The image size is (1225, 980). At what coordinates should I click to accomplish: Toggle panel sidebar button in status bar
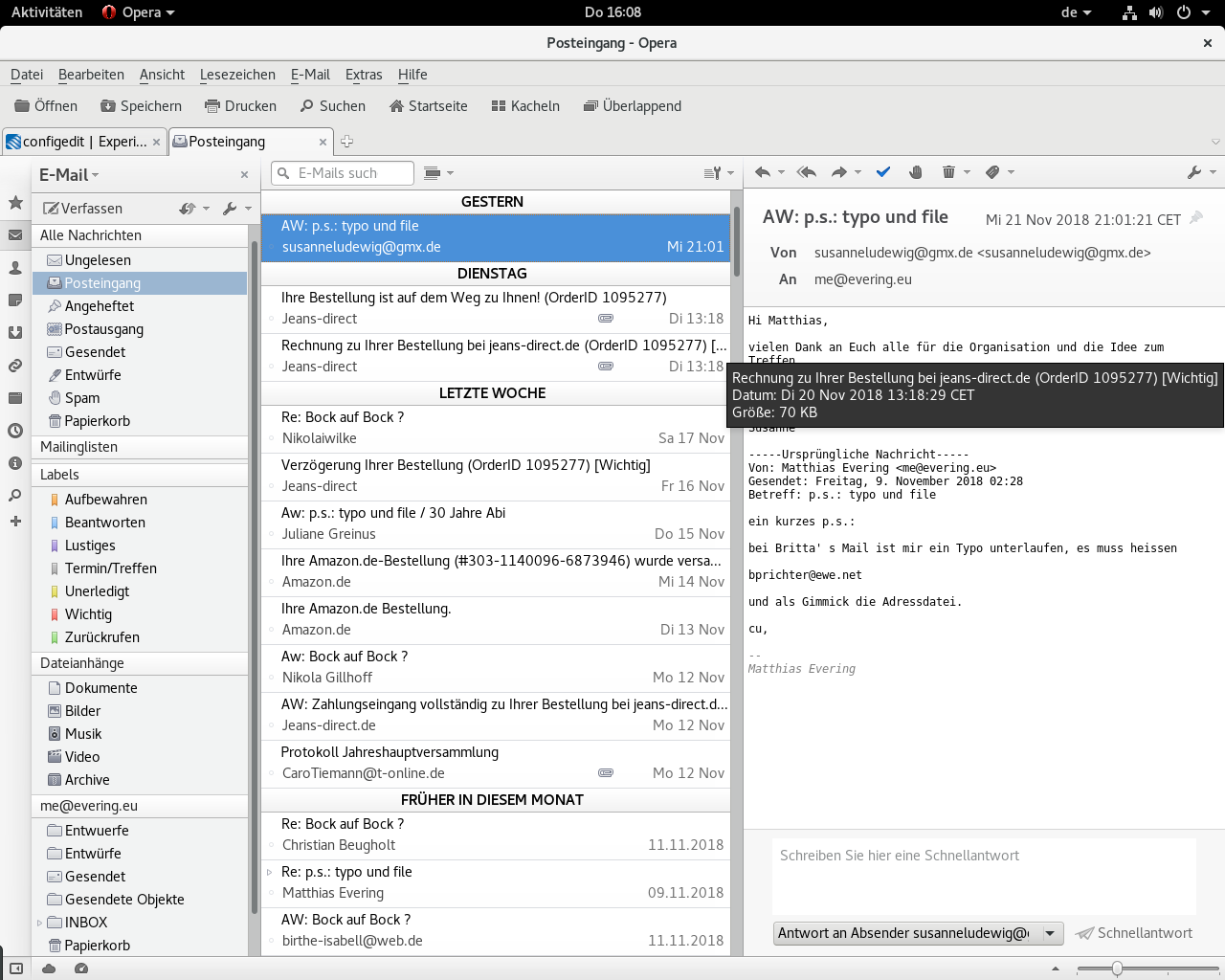(x=15, y=969)
